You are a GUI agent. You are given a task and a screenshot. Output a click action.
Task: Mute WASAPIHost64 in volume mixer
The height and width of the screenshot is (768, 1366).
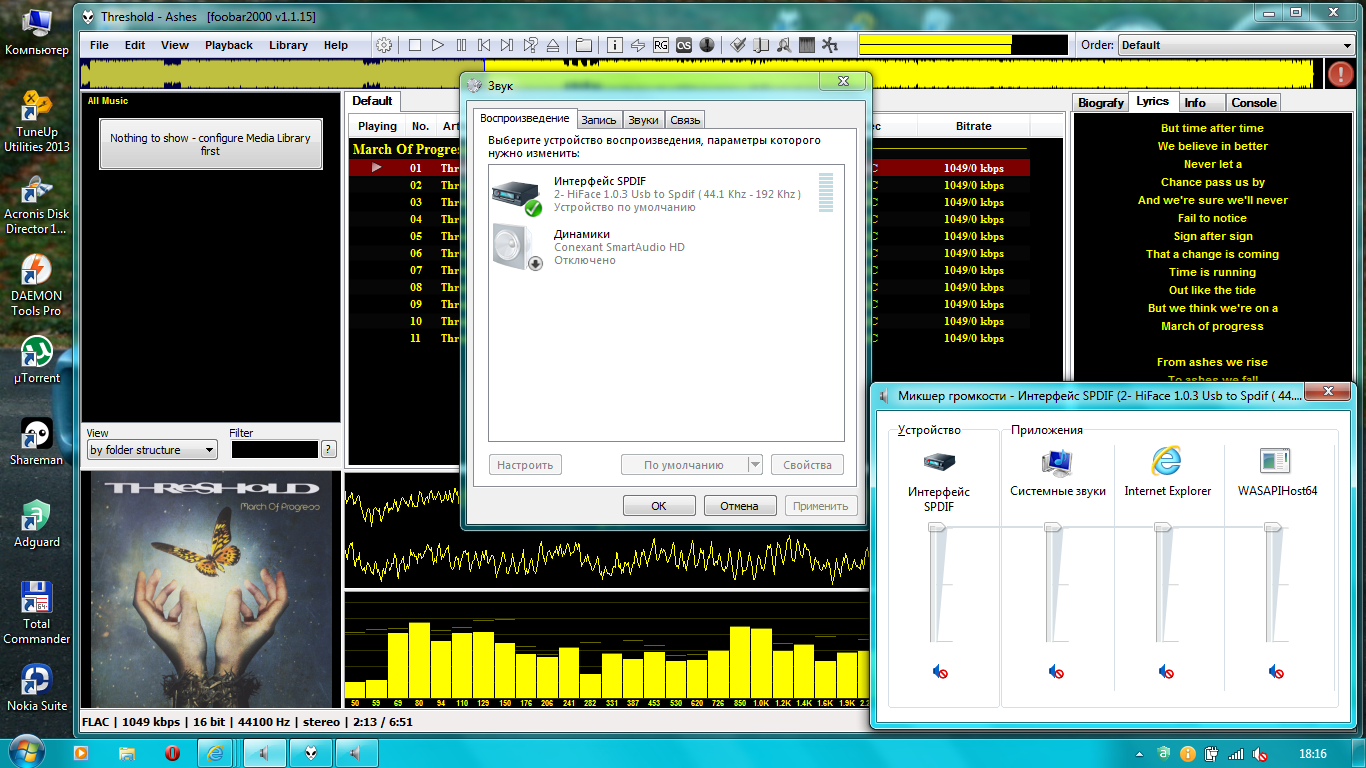pos(1275,672)
